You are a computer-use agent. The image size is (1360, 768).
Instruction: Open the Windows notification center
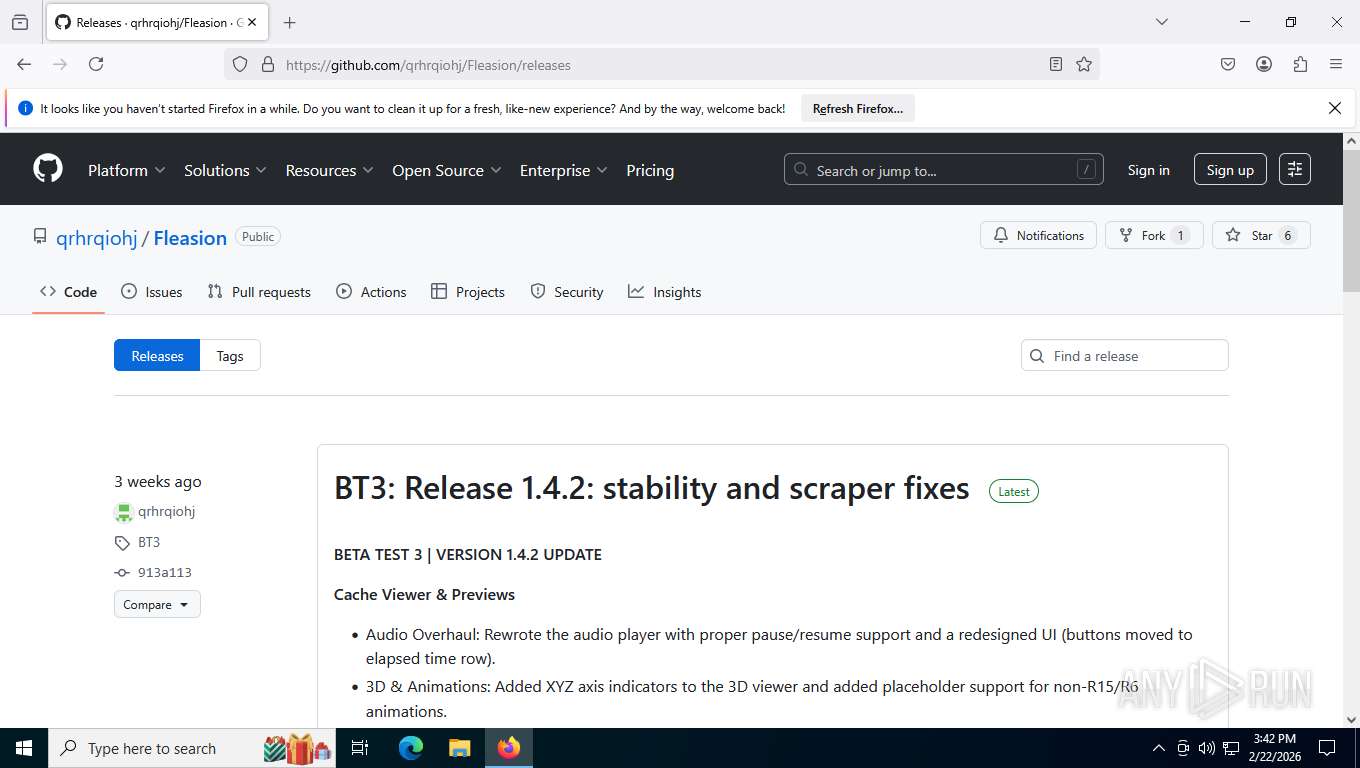pyautogui.click(x=1327, y=748)
